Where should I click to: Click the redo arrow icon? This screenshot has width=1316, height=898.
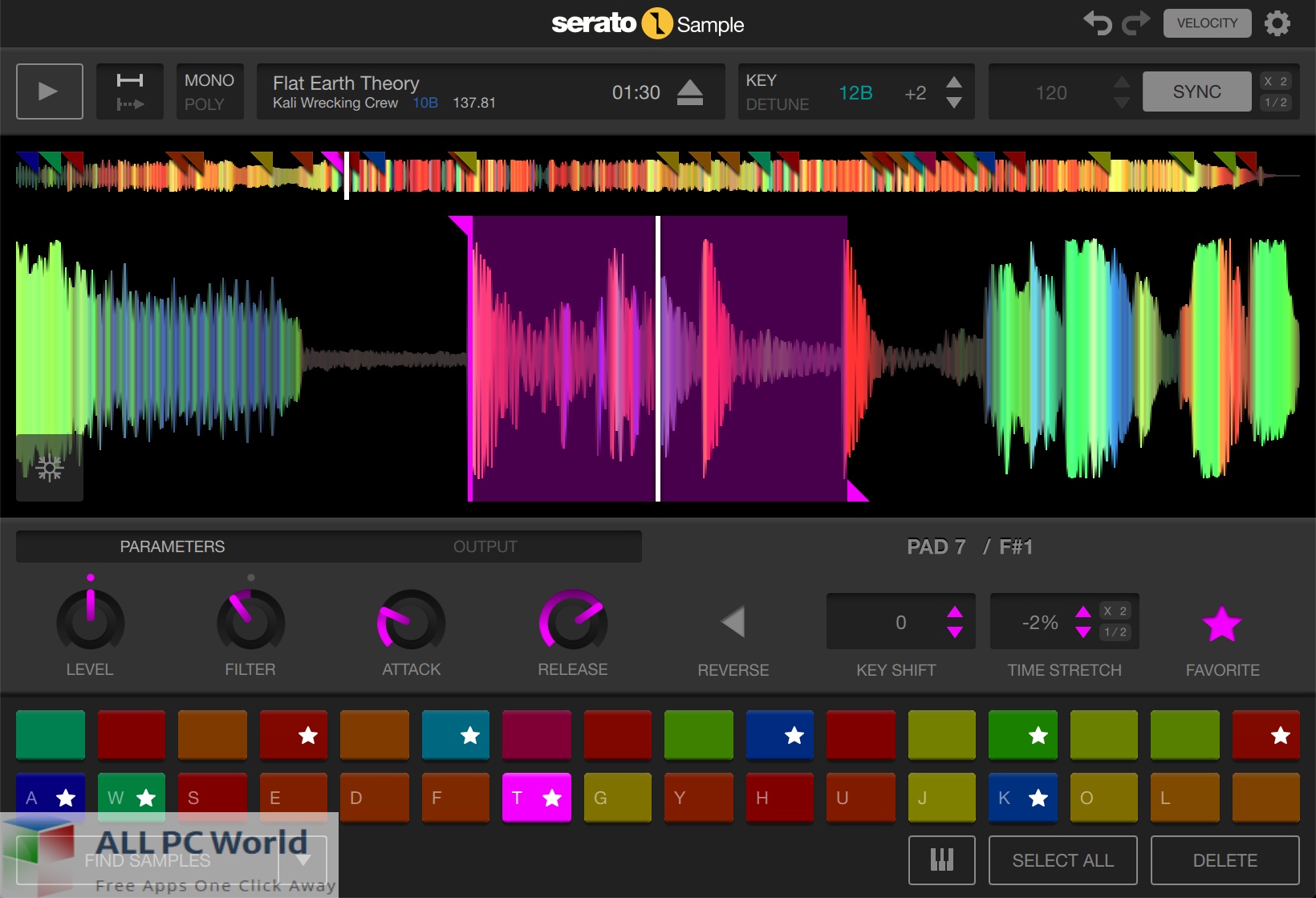tap(1136, 23)
